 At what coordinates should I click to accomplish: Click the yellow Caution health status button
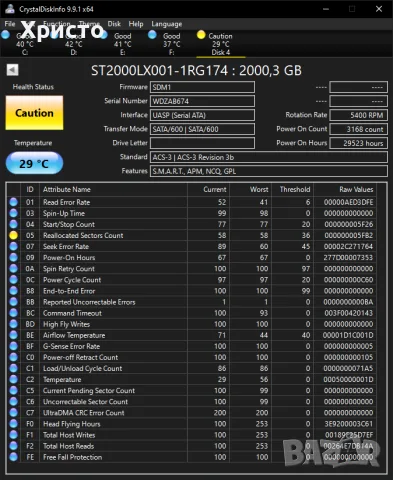click(x=34, y=113)
